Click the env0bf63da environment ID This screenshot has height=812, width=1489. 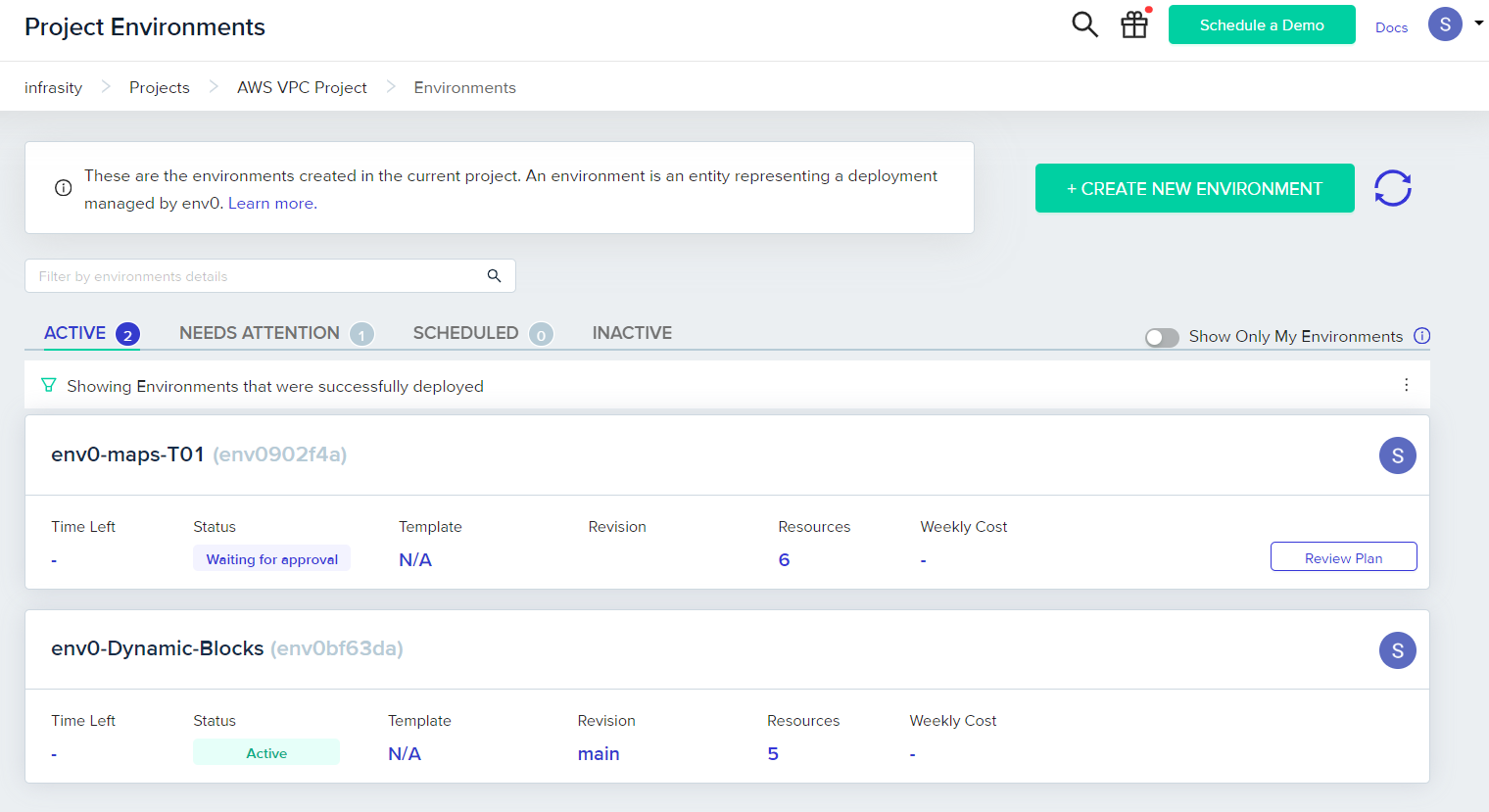pyautogui.click(x=337, y=648)
